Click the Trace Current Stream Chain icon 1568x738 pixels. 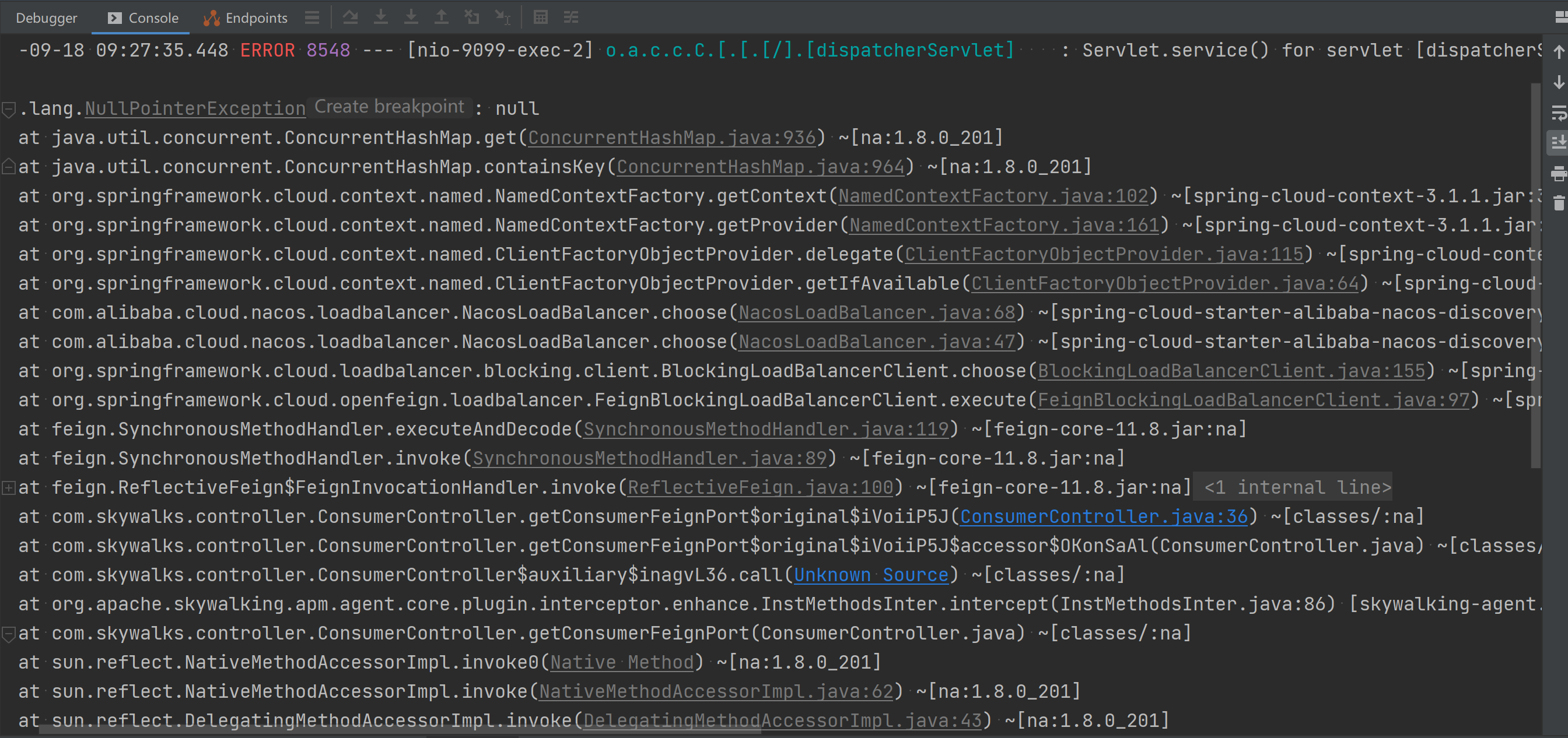(x=571, y=17)
